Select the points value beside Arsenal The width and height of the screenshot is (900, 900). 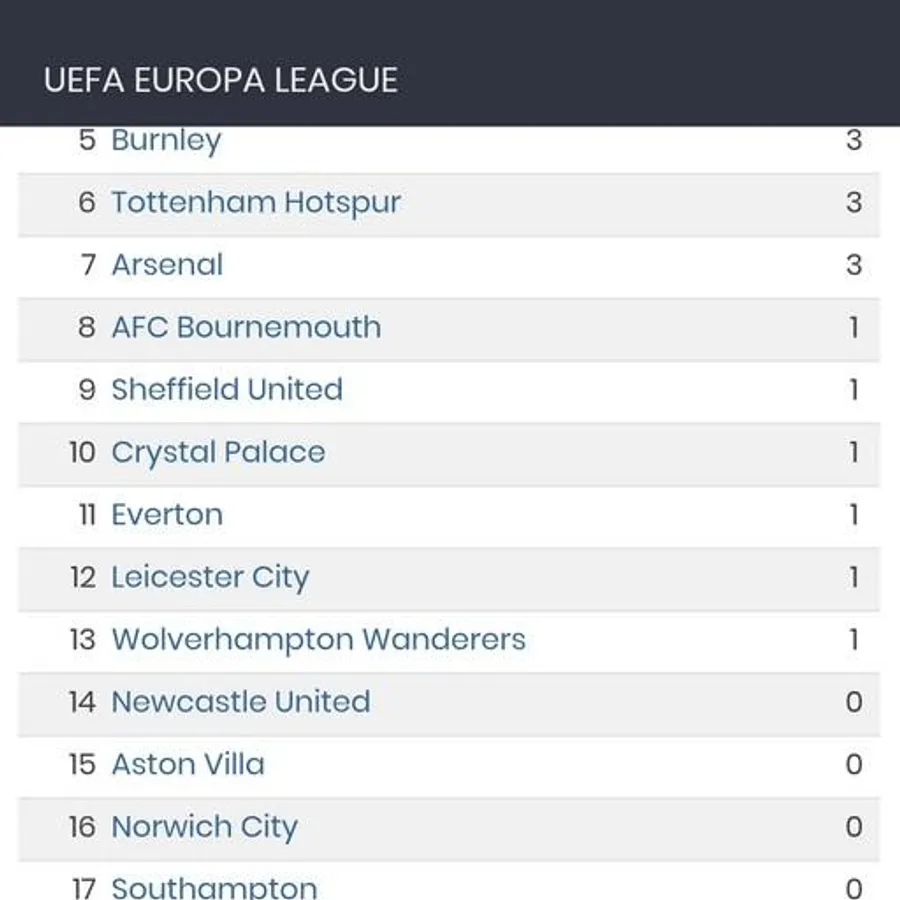[x=853, y=265]
